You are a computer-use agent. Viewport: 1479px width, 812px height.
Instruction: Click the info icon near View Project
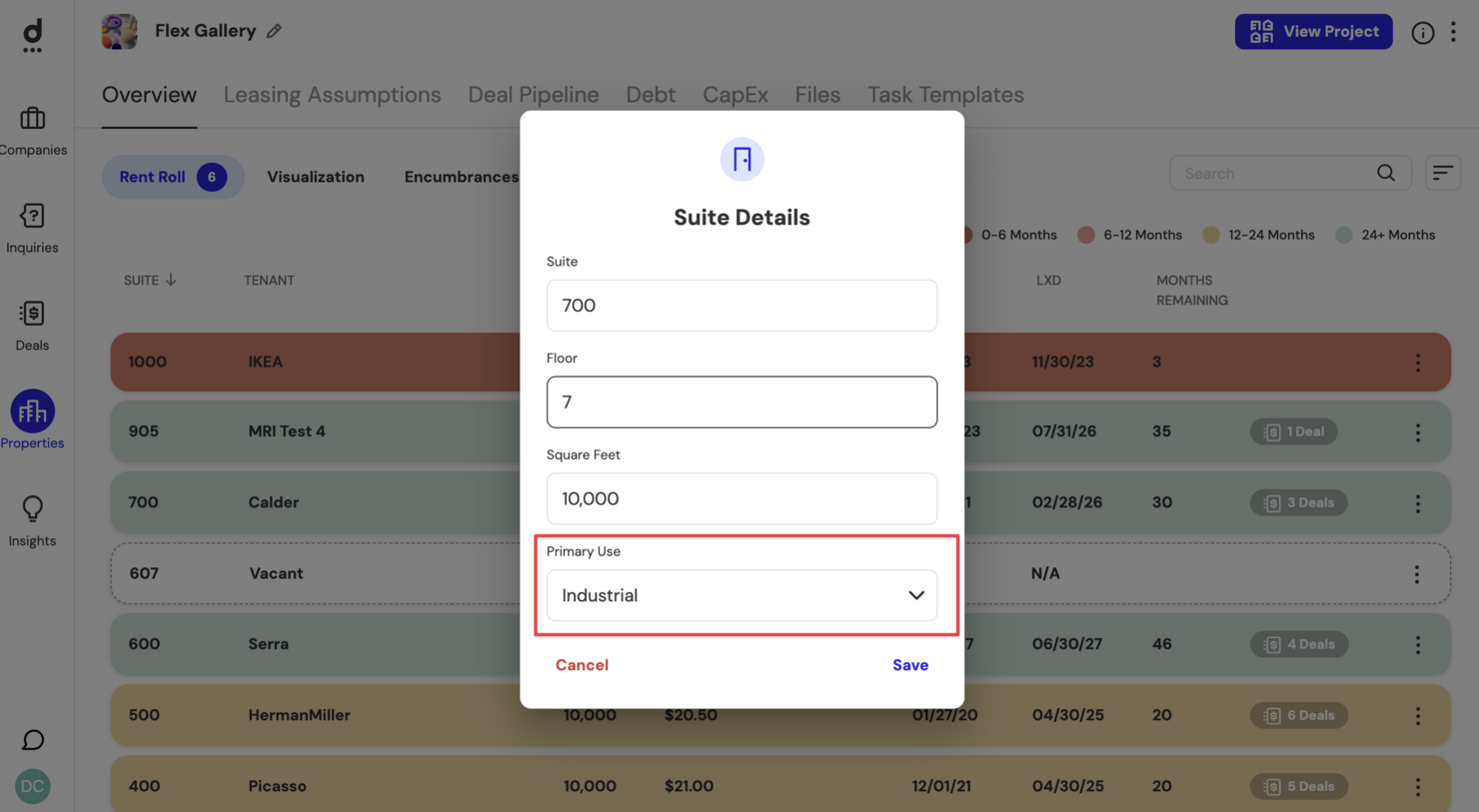click(x=1422, y=32)
